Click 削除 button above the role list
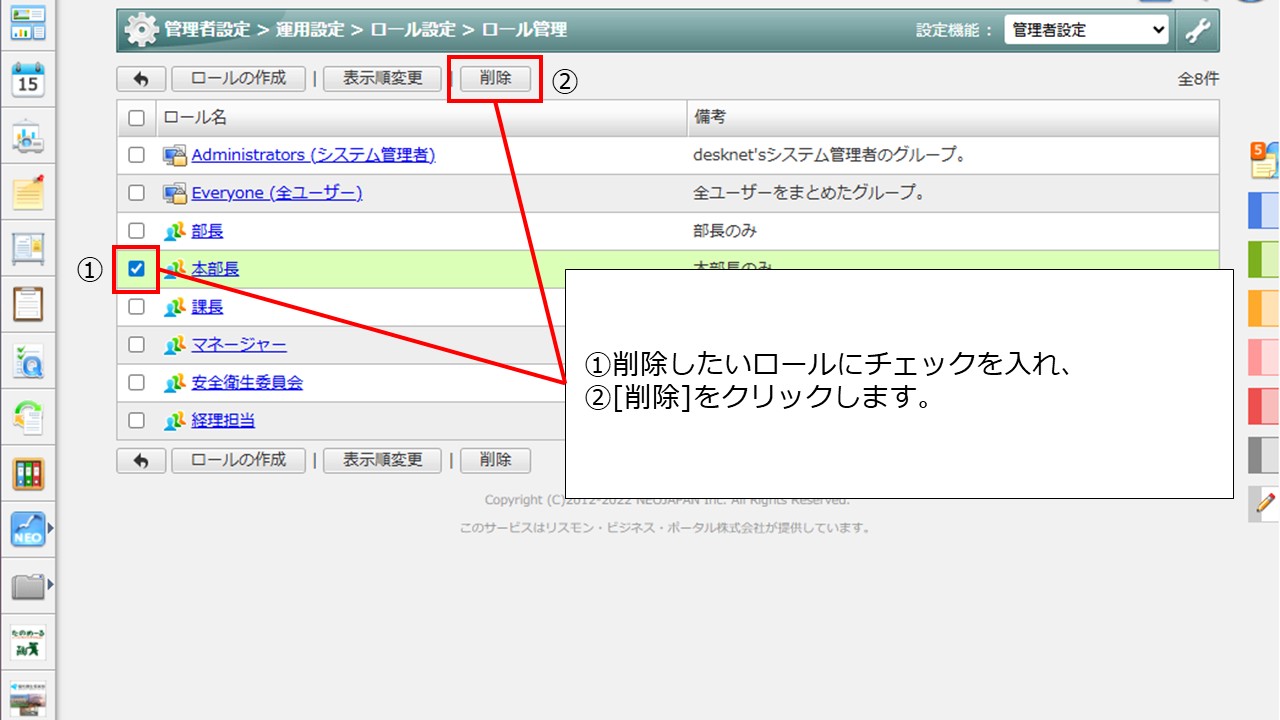1280x720 pixels. click(x=495, y=78)
